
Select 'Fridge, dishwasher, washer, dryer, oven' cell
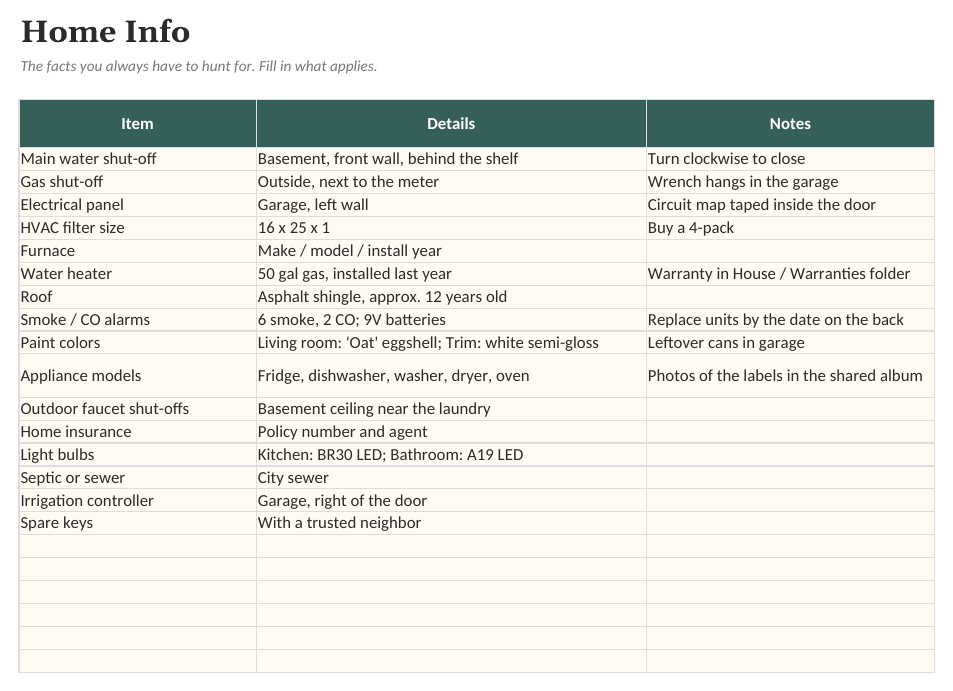(451, 376)
